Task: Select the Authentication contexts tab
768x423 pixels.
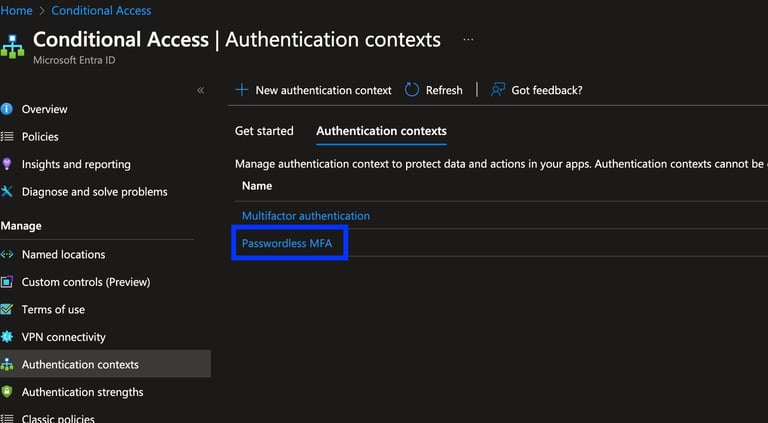Action: [381, 131]
